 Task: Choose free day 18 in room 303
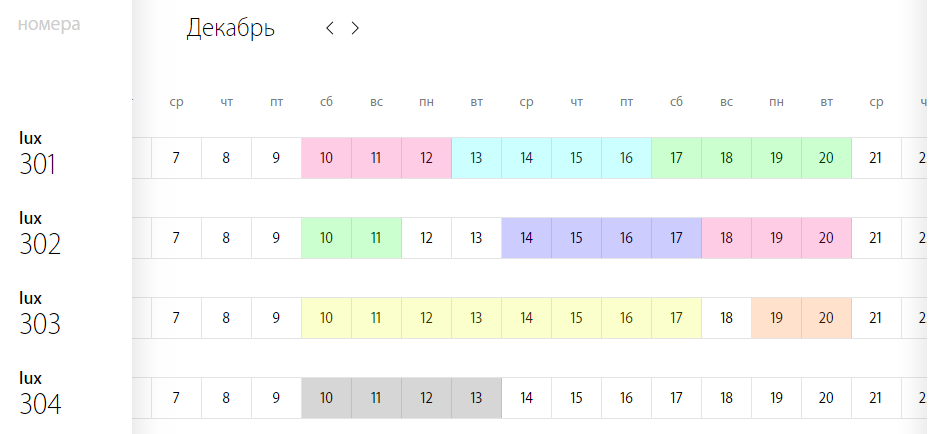[x=727, y=318]
